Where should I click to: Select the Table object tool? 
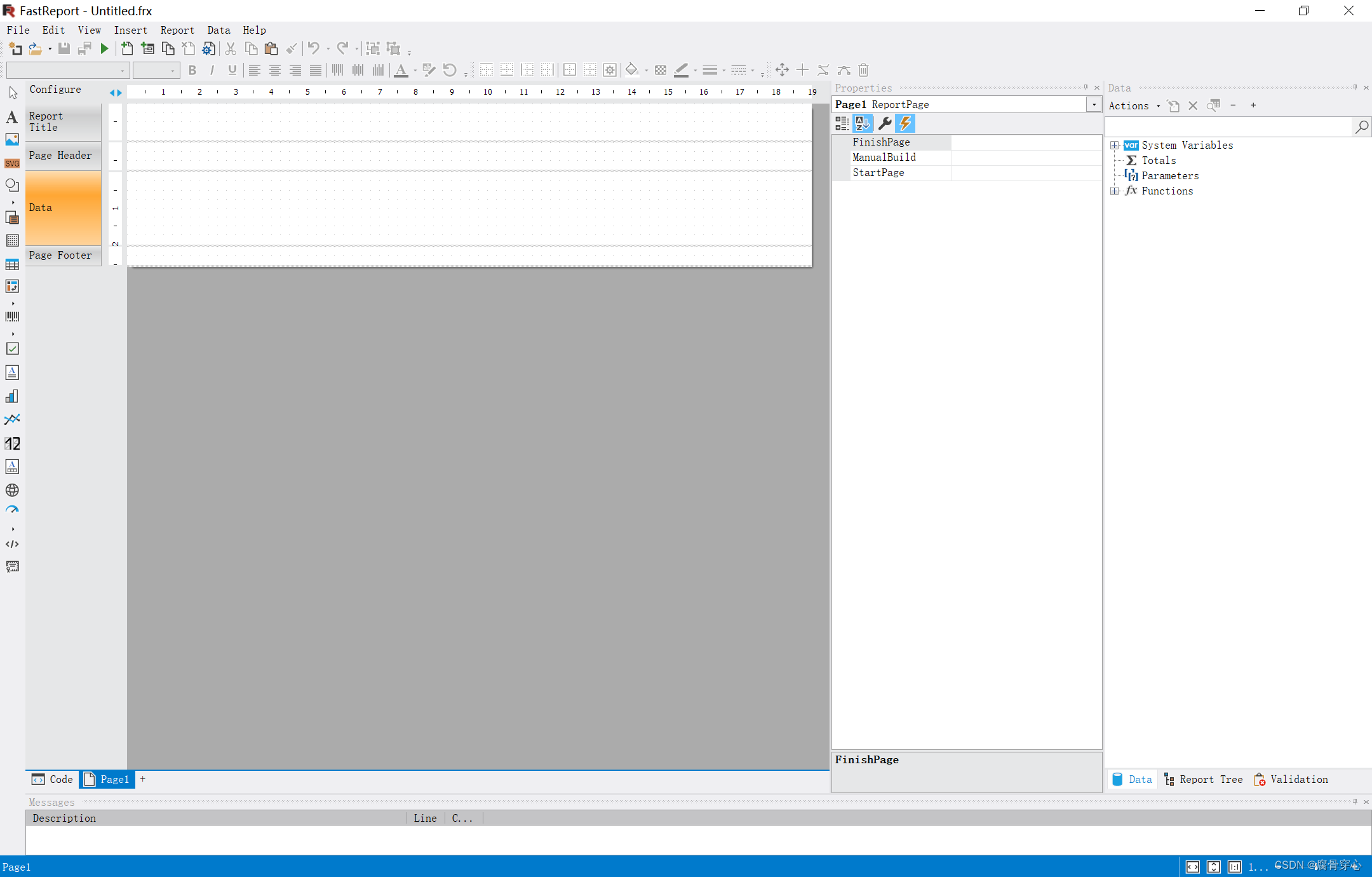12,264
